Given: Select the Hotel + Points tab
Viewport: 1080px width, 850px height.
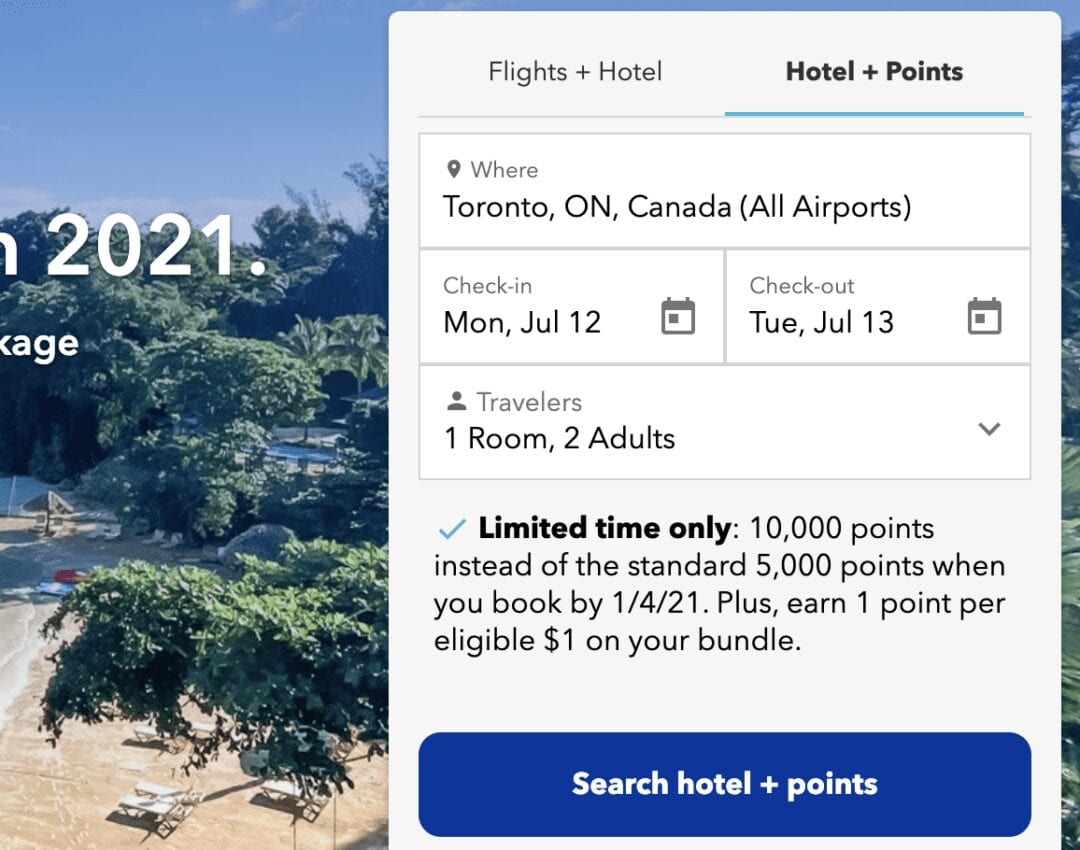Looking at the screenshot, I should [x=875, y=71].
